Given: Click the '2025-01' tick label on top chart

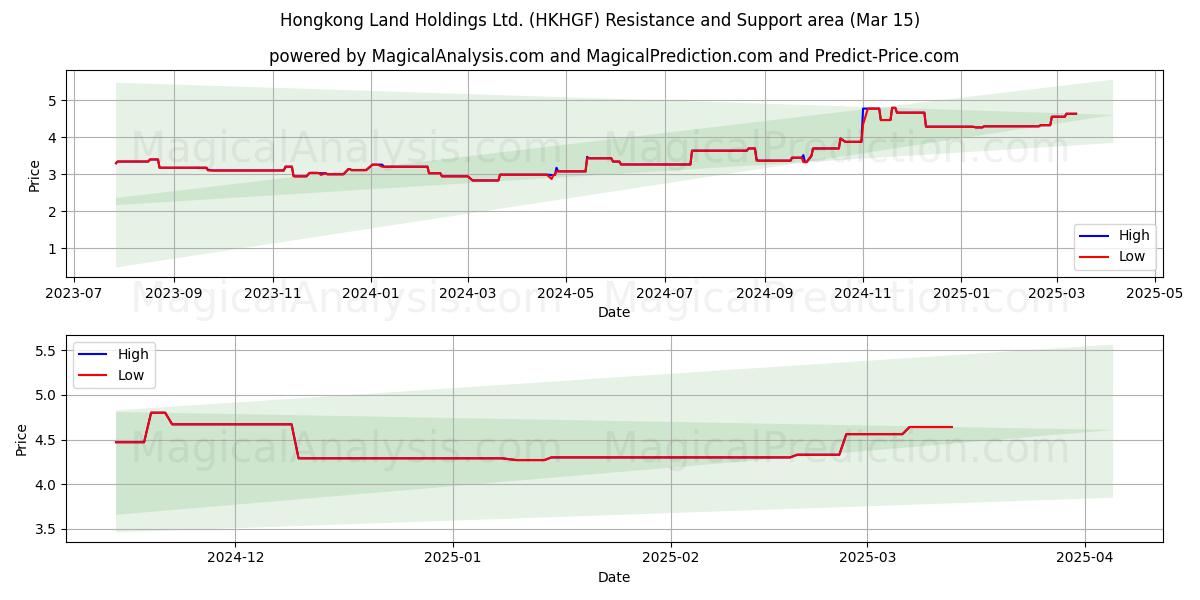Looking at the screenshot, I should tap(961, 293).
